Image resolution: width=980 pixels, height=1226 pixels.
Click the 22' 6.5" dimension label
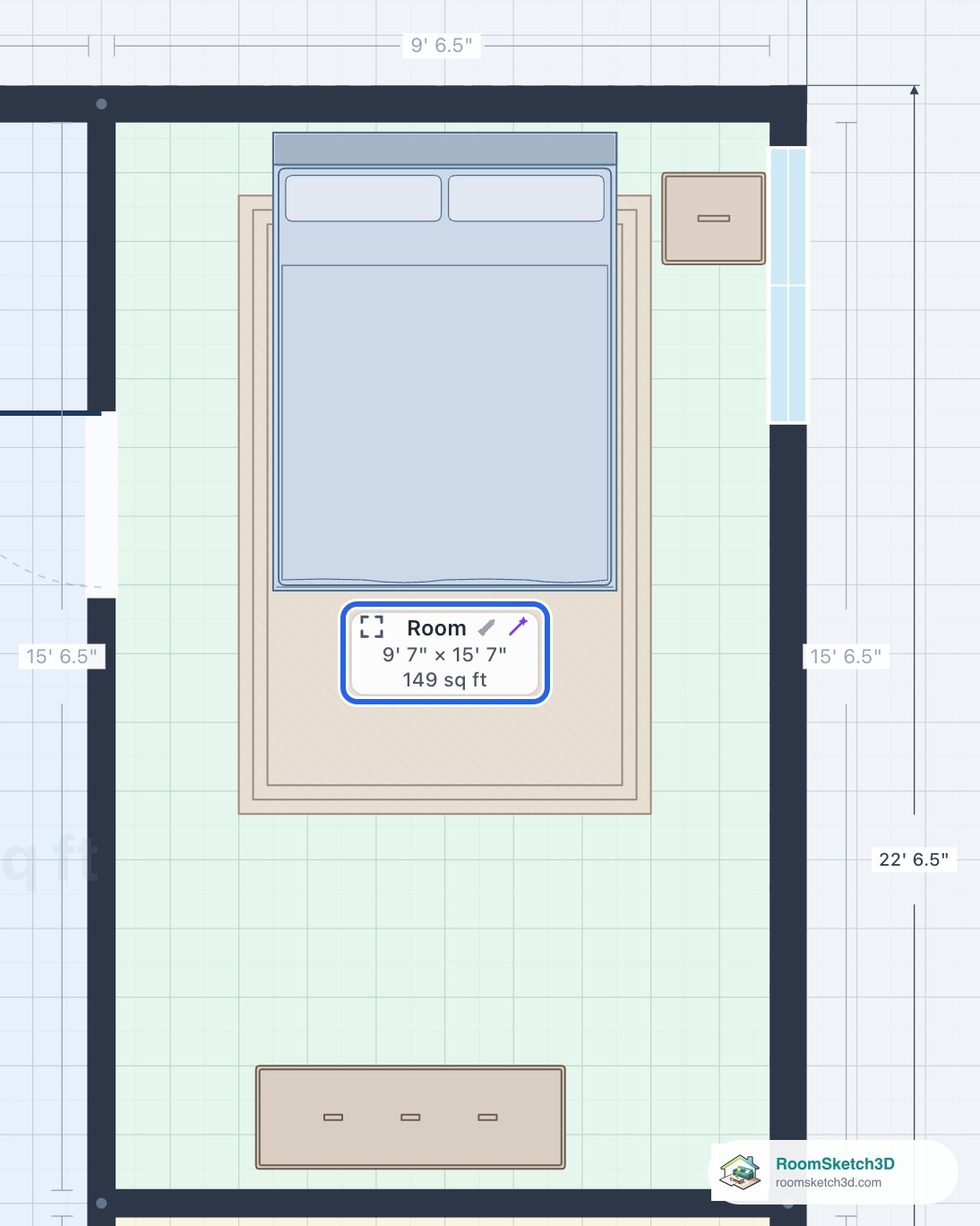pos(914,859)
